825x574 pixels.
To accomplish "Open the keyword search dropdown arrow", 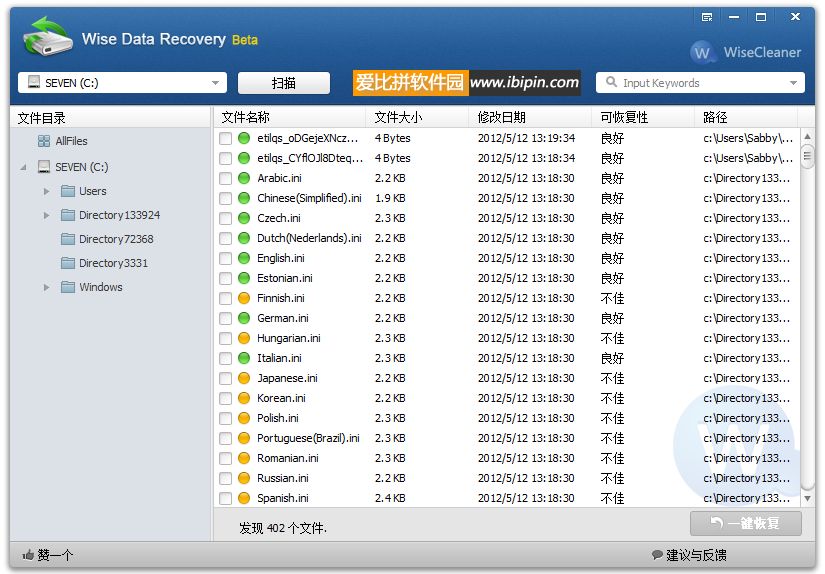I will pyautogui.click(x=793, y=83).
